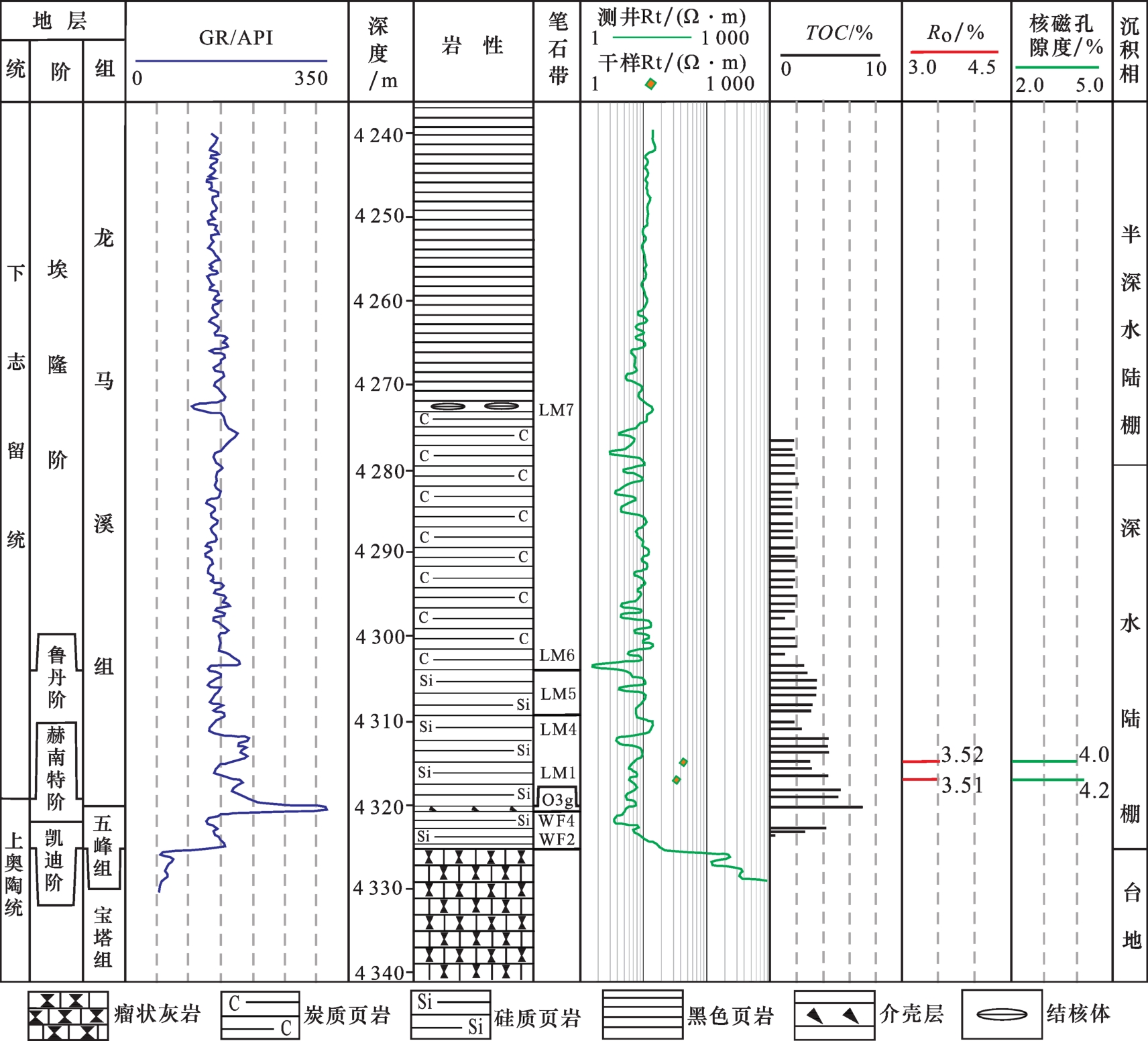Click the red Ro/% legend line
The image size is (1148, 1041).
(954, 52)
